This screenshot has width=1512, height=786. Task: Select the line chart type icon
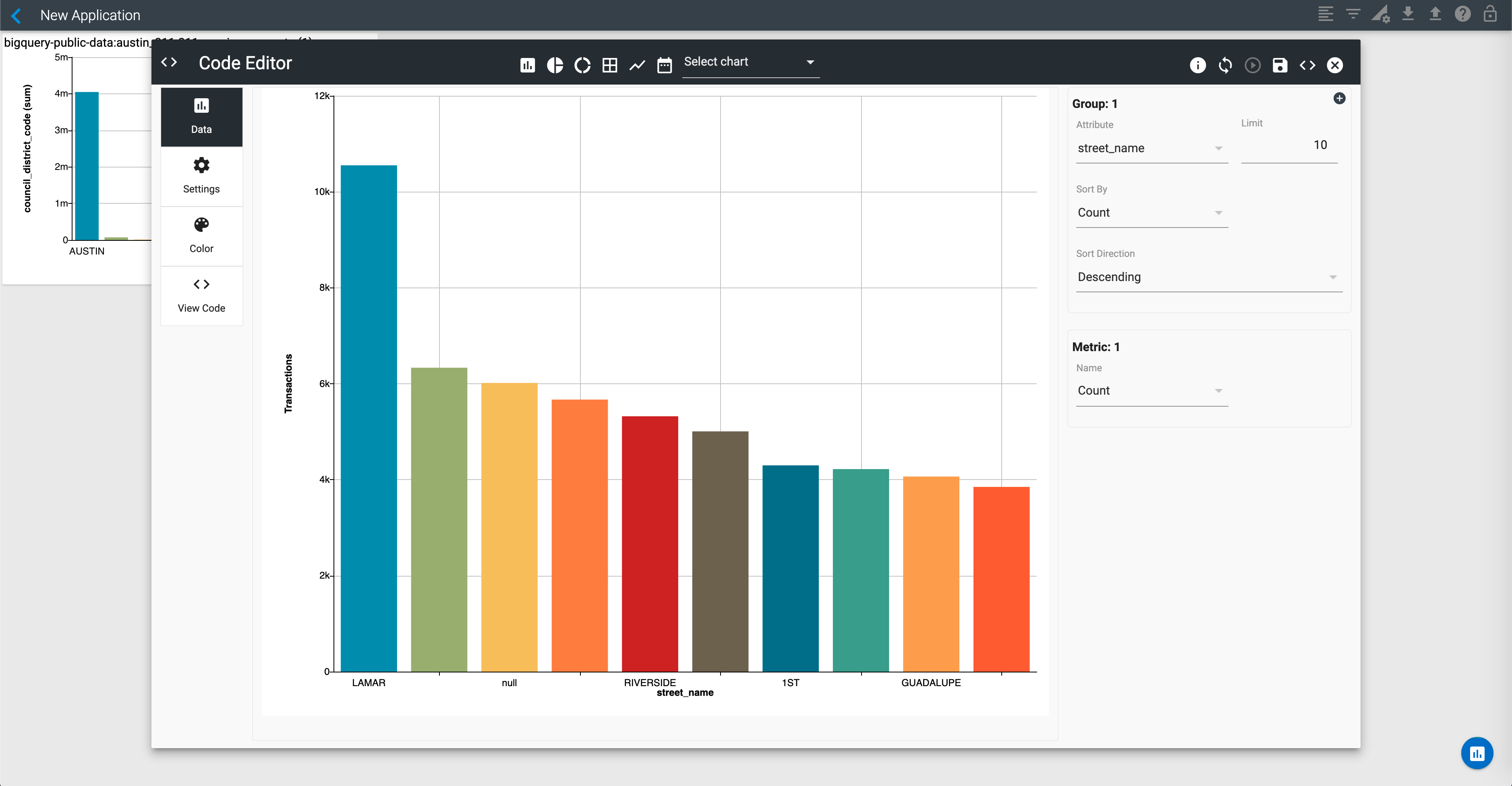tap(638, 65)
